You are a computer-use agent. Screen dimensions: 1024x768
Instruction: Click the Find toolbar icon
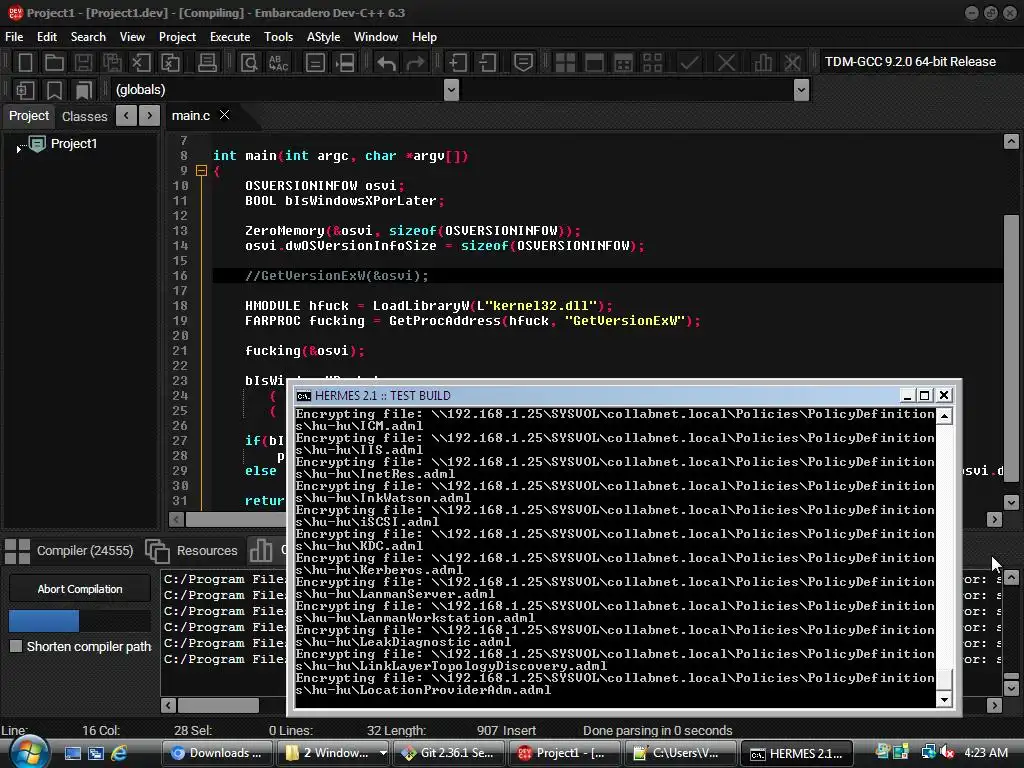249,62
